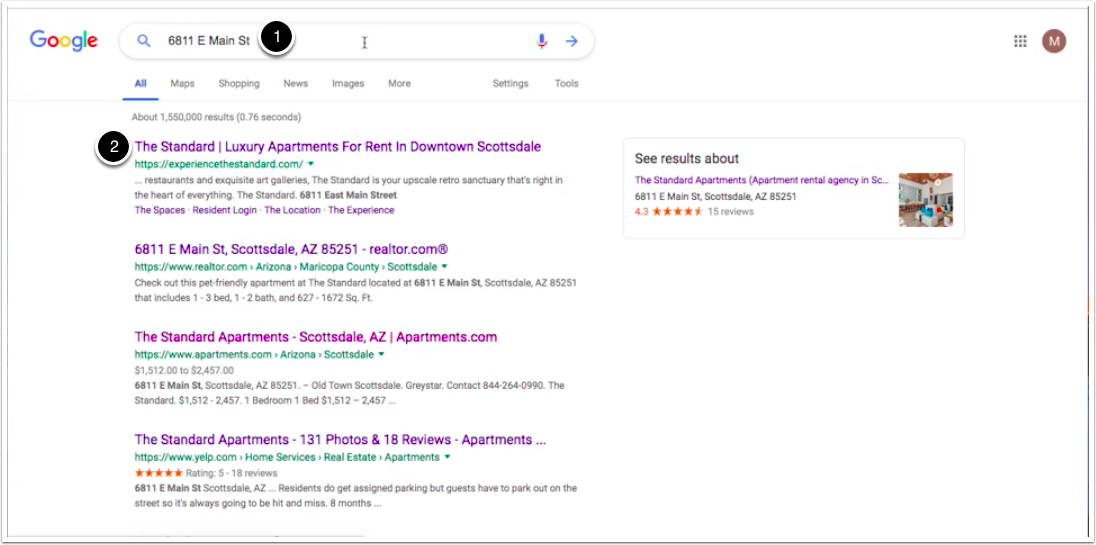Image resolution: width=1096 pixels, height=545 pixels.
Task: Open the search Tools options
Action: (567, 83)
